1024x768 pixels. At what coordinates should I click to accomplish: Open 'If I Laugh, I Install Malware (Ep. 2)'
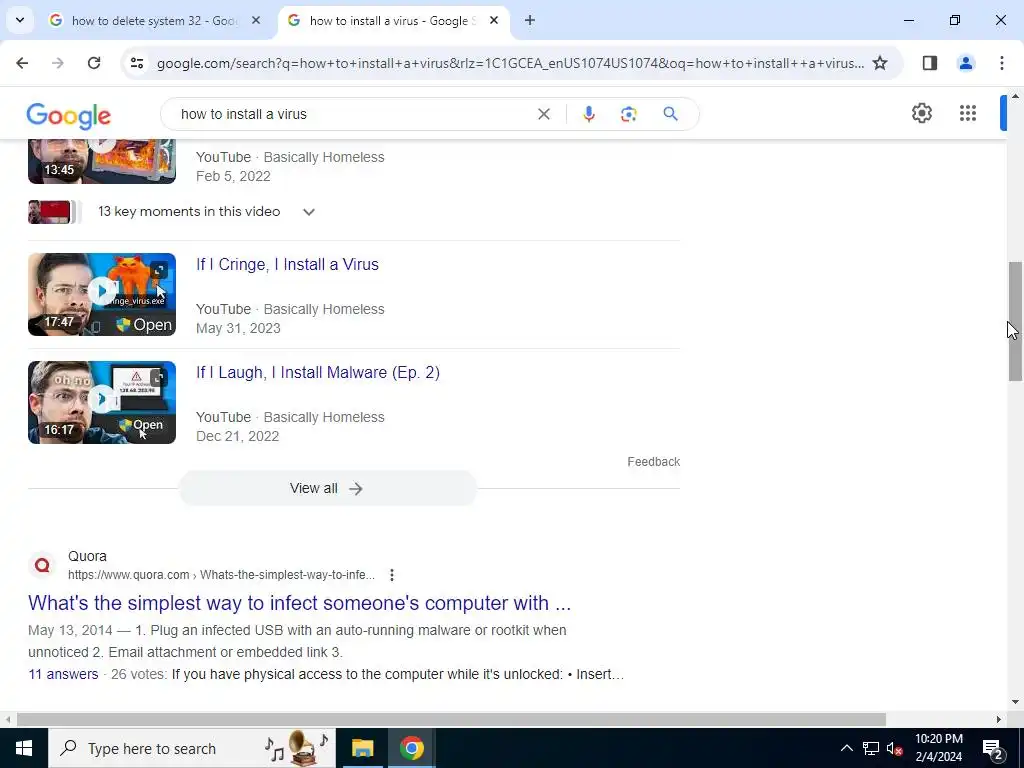point(318,372)
